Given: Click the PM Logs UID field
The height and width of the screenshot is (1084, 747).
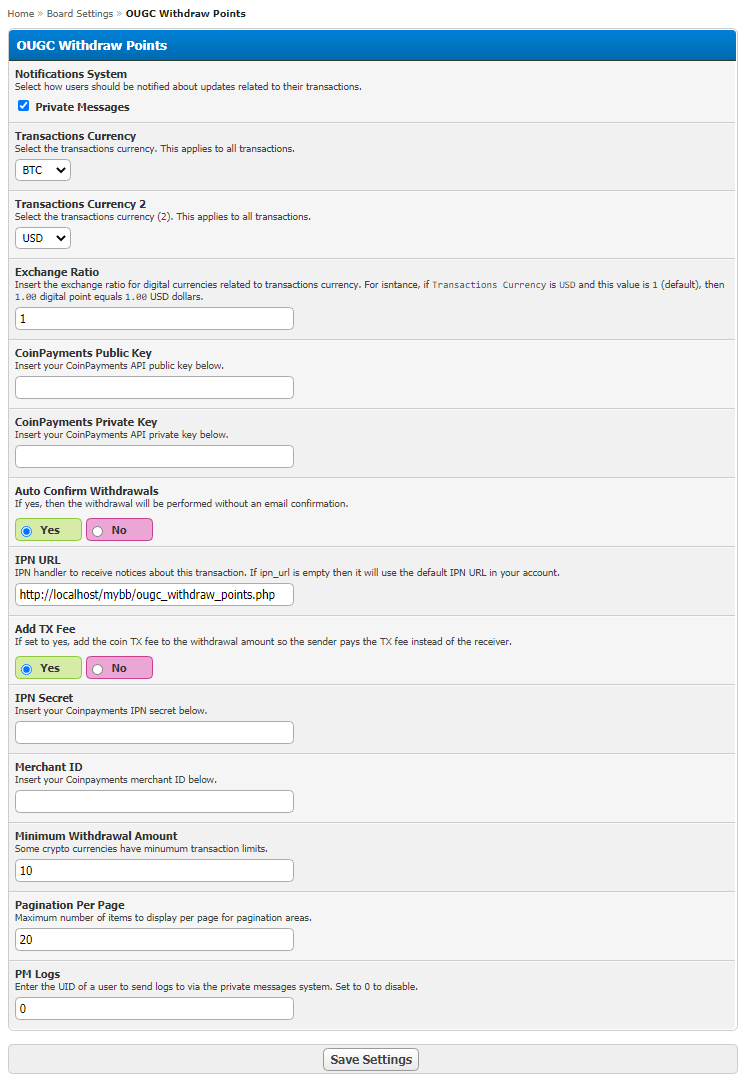Looking at the screenshot, I should point(154,1009).
